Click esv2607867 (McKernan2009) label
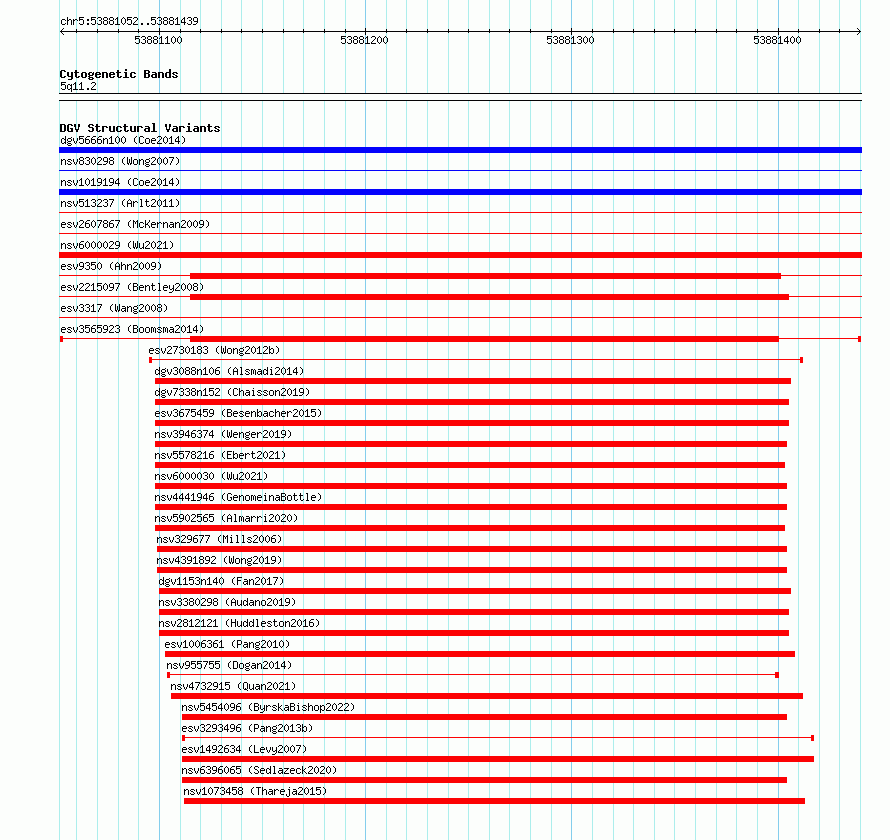Image resolution: width=890 pixels, height=840 pixels. click(135, 224)
